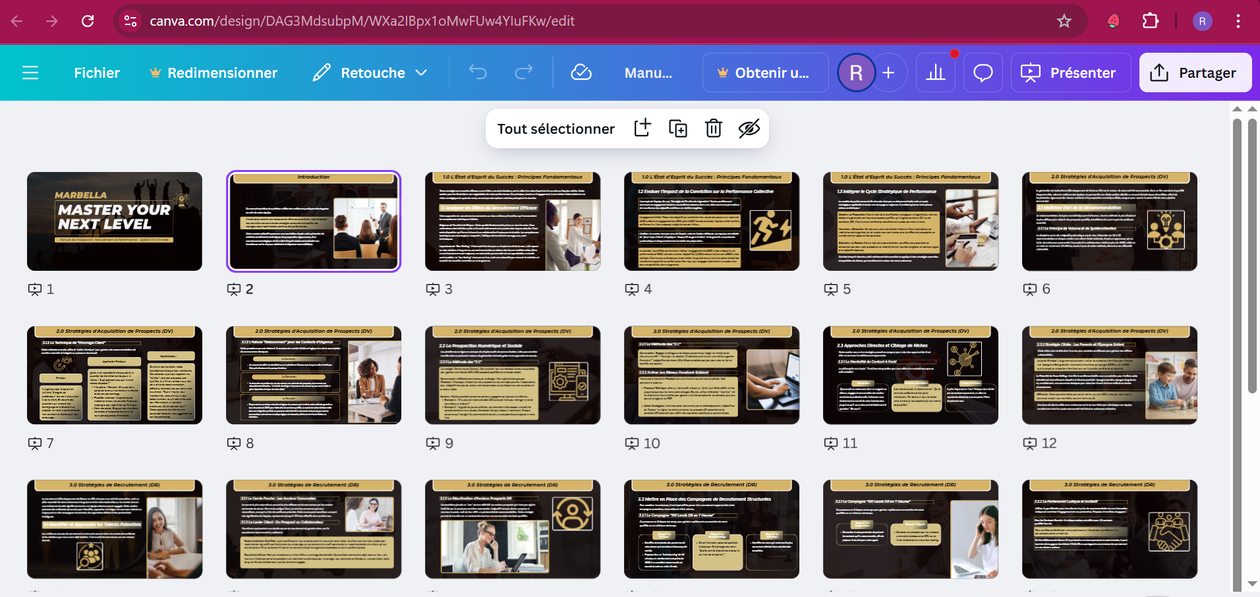Viewport: 1260px width, 597px height.
Task: Click the undo arrow icon
Action: pos(478,73)
